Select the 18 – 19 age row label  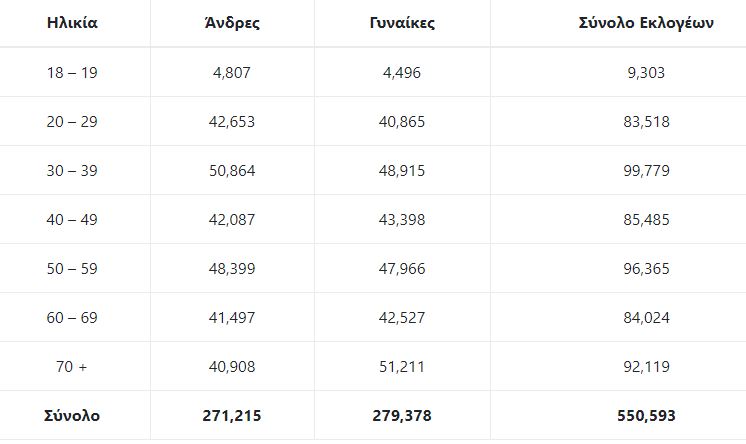point(72,72)
